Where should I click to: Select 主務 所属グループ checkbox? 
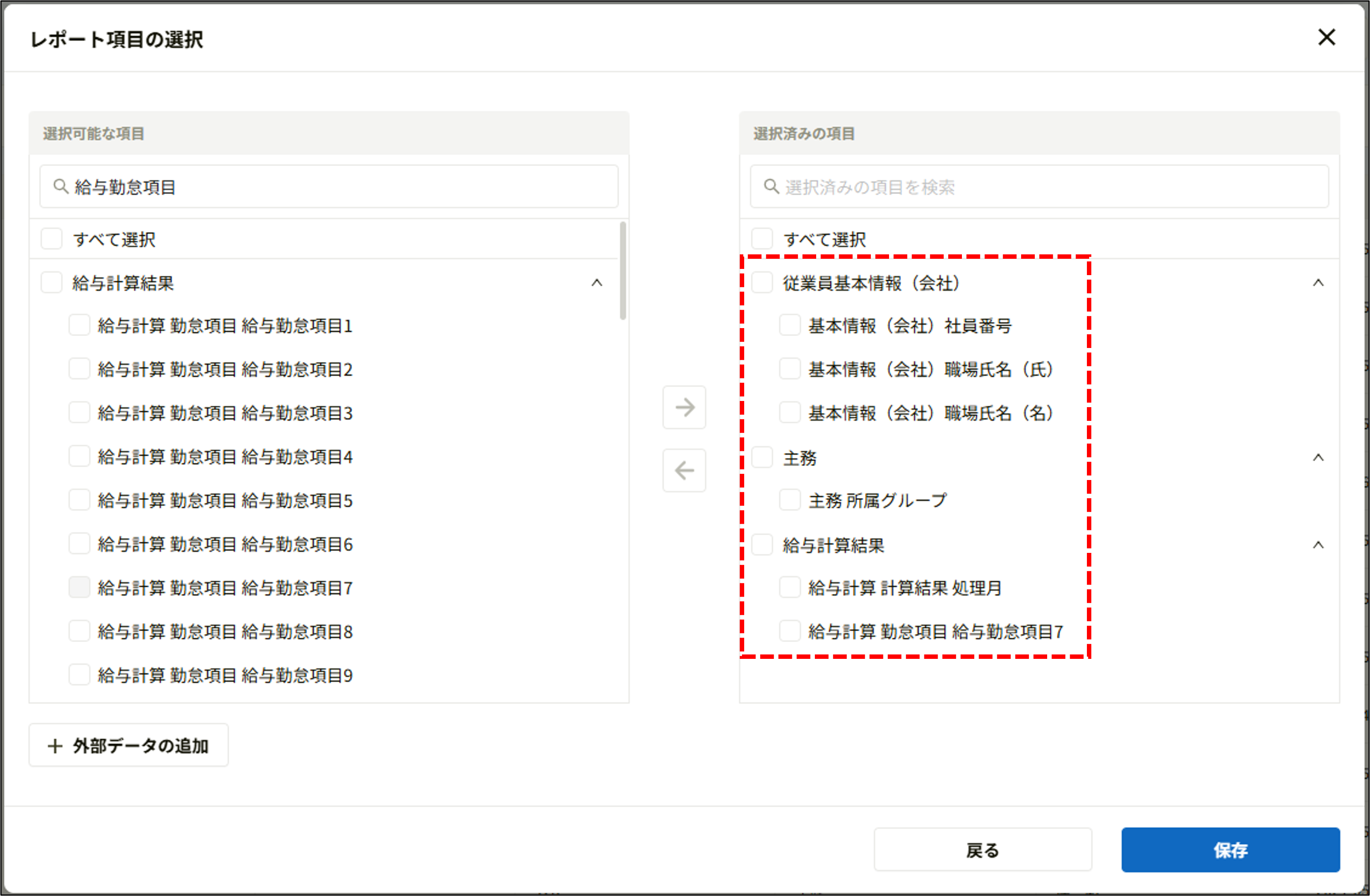pyautogui.click(x=789, y=500)
